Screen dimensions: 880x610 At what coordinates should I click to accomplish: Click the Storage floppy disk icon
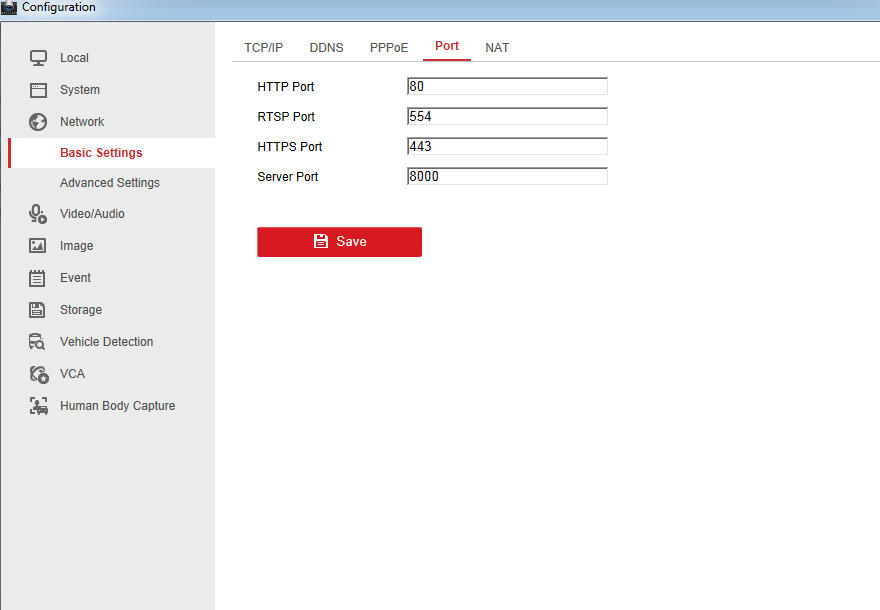(x=38, y=310)
